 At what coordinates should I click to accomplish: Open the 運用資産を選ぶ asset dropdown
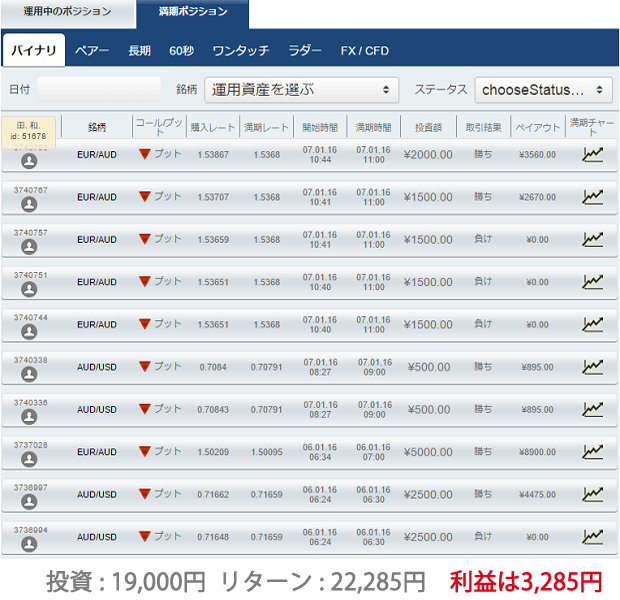(301, 90)
